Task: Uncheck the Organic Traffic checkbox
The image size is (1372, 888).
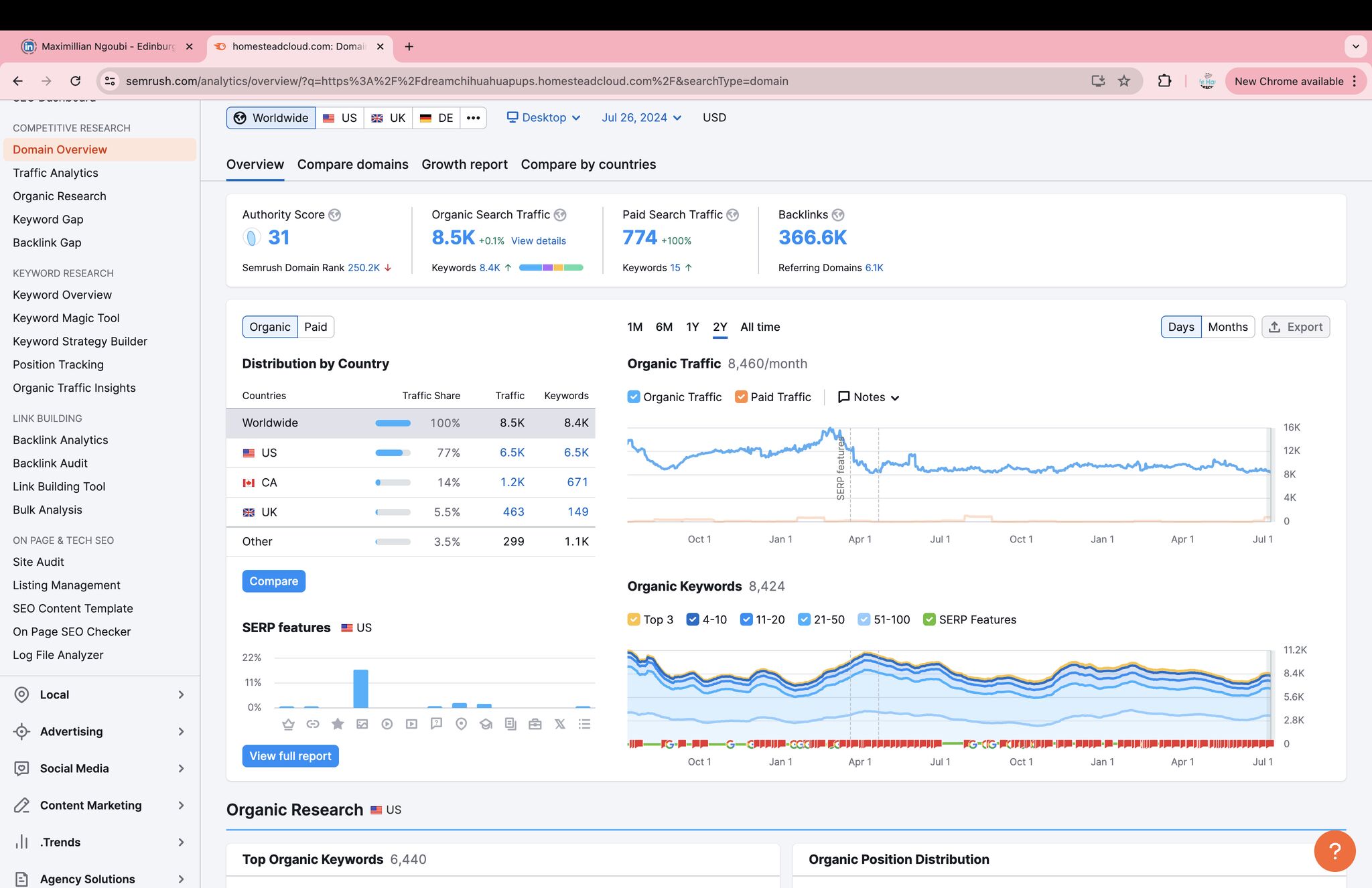Action: [634, 396]
